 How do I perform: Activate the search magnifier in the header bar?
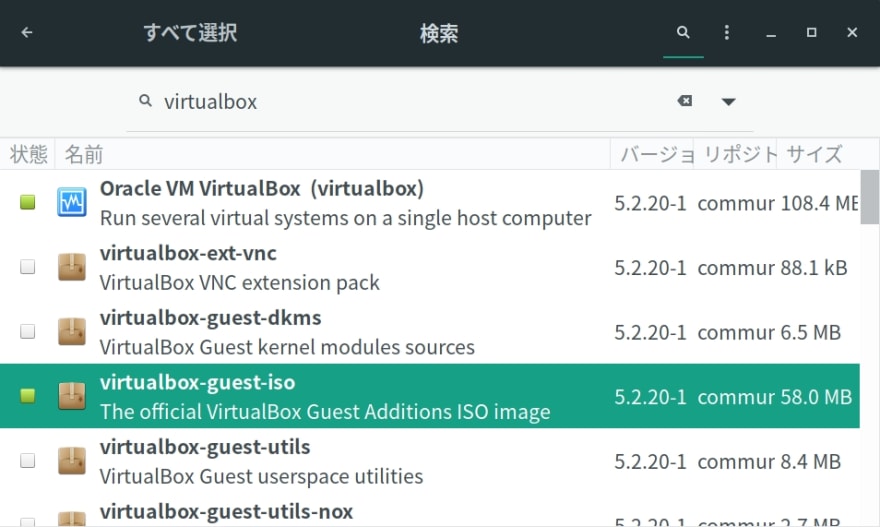tap(683, 33)
